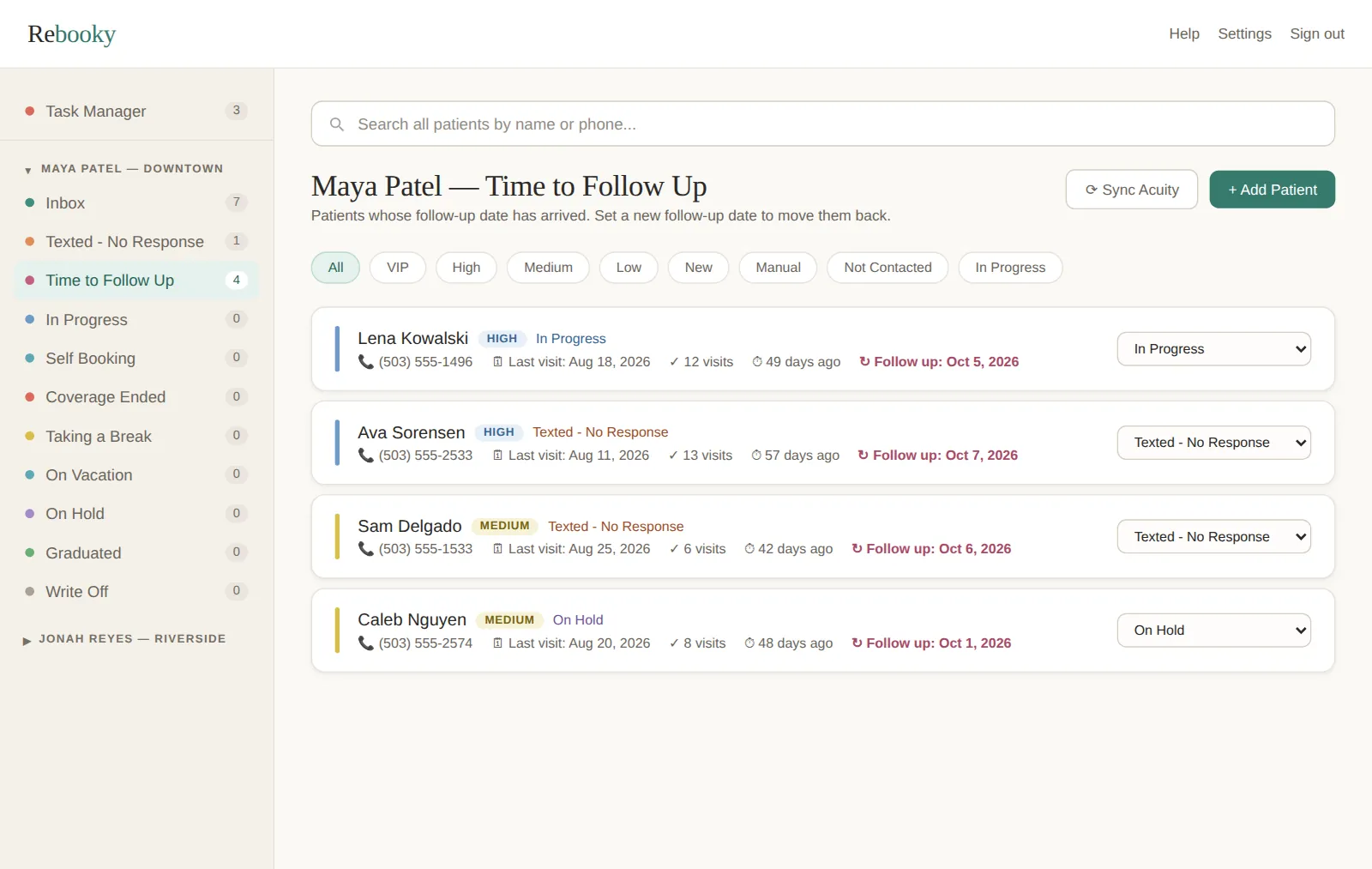Open the Help link
1372x869 pixels.
coord(1184,33)
